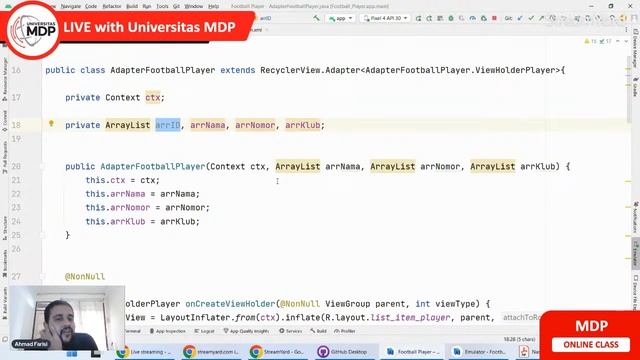This screenshot has width=640, height=360.
Task: Click the Git show history clock icon
Action: tap(553, 18)
